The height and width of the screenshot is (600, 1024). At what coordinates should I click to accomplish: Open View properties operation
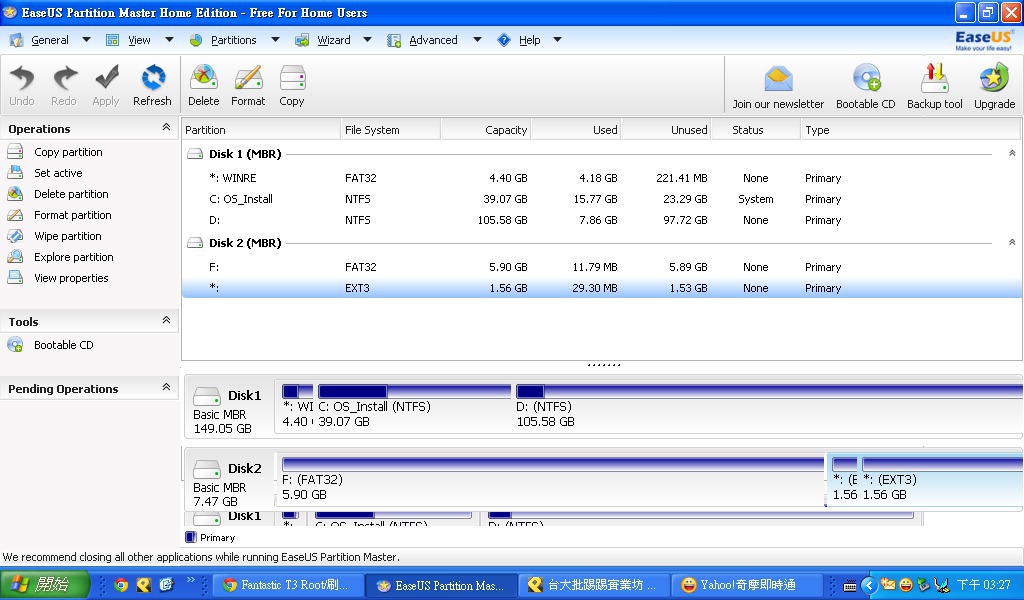click(71, 277)
